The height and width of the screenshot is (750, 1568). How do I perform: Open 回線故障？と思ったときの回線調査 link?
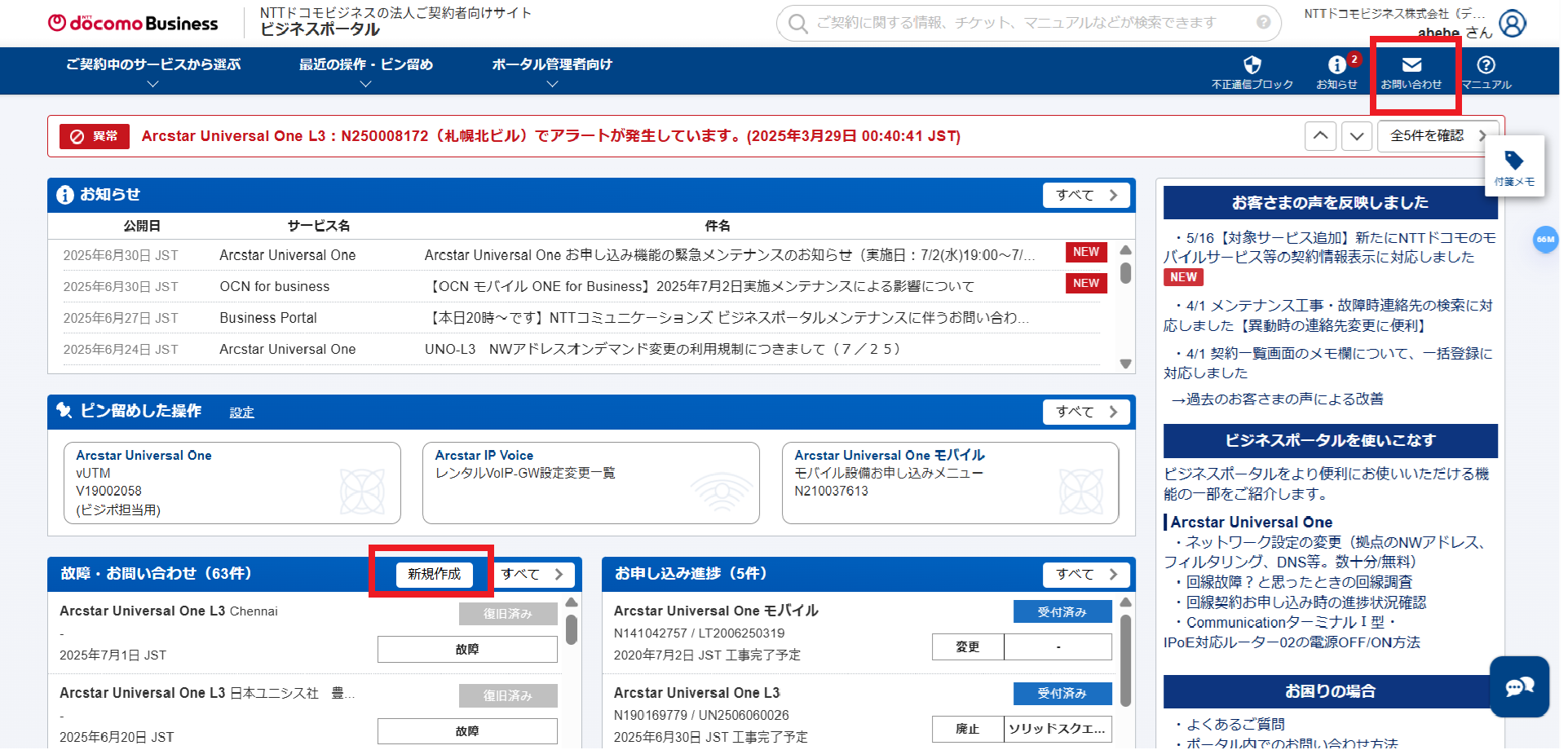(1294, 583)
